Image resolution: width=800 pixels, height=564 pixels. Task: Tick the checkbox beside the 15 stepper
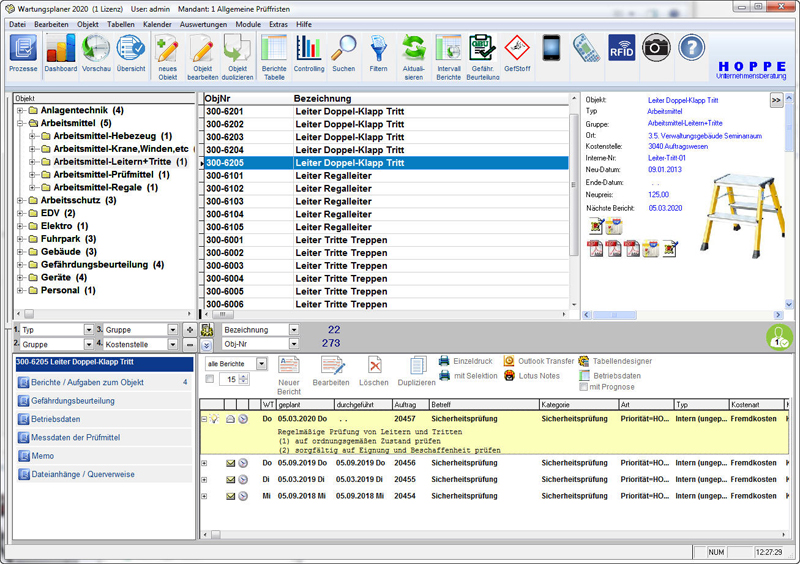click(209, 379)
